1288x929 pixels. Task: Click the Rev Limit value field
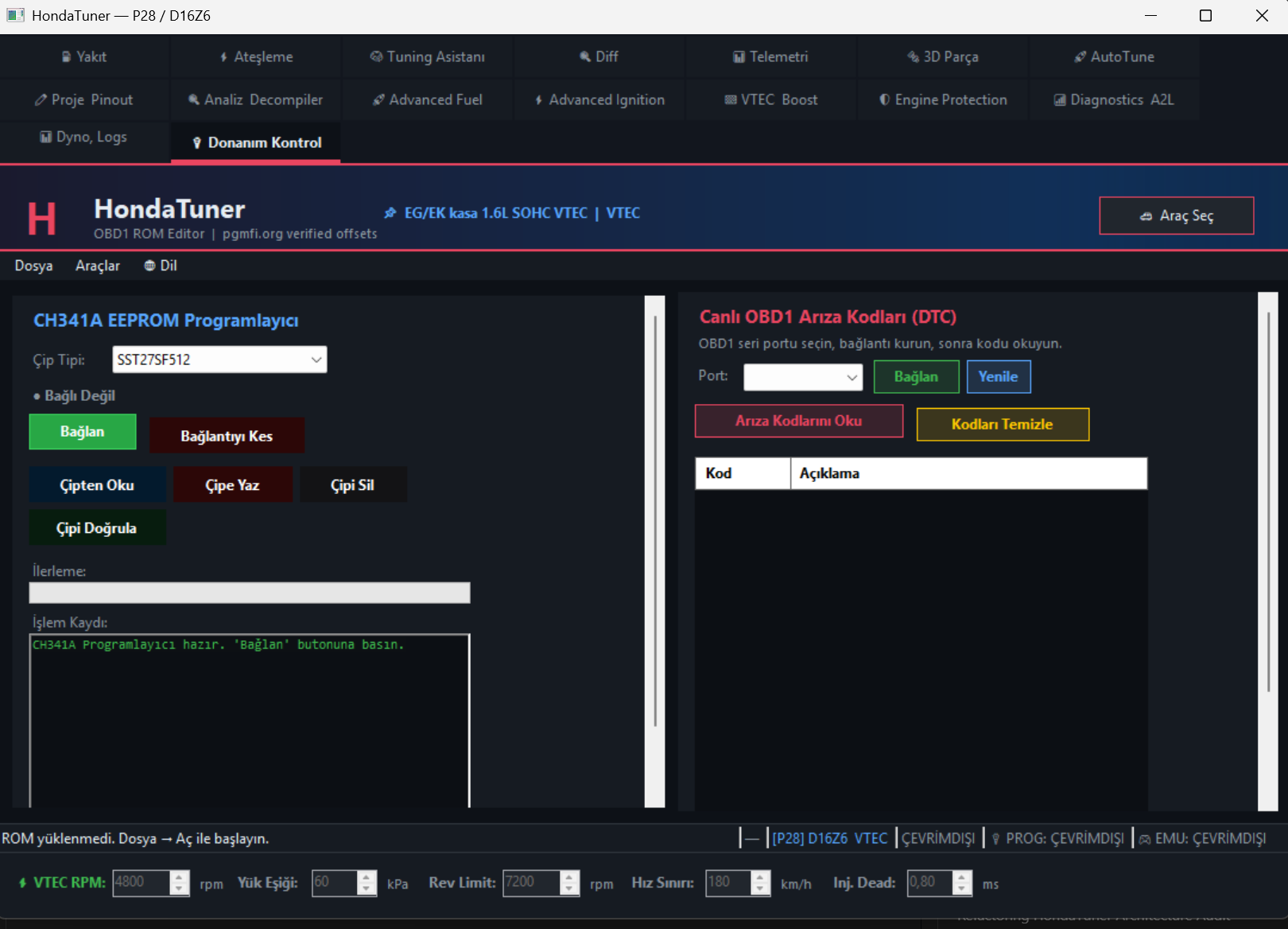(x=531, y=883)
